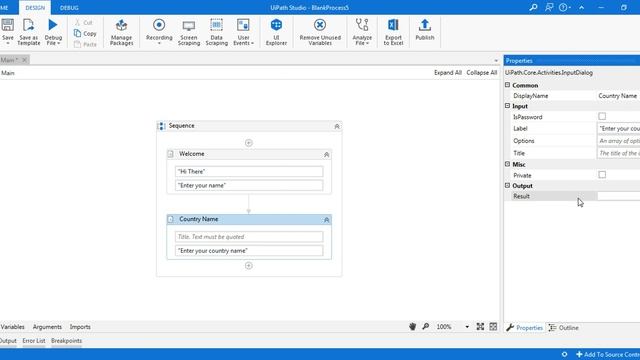
Task: Collapse the Output properties section
Action: click(x=507, y=185)
